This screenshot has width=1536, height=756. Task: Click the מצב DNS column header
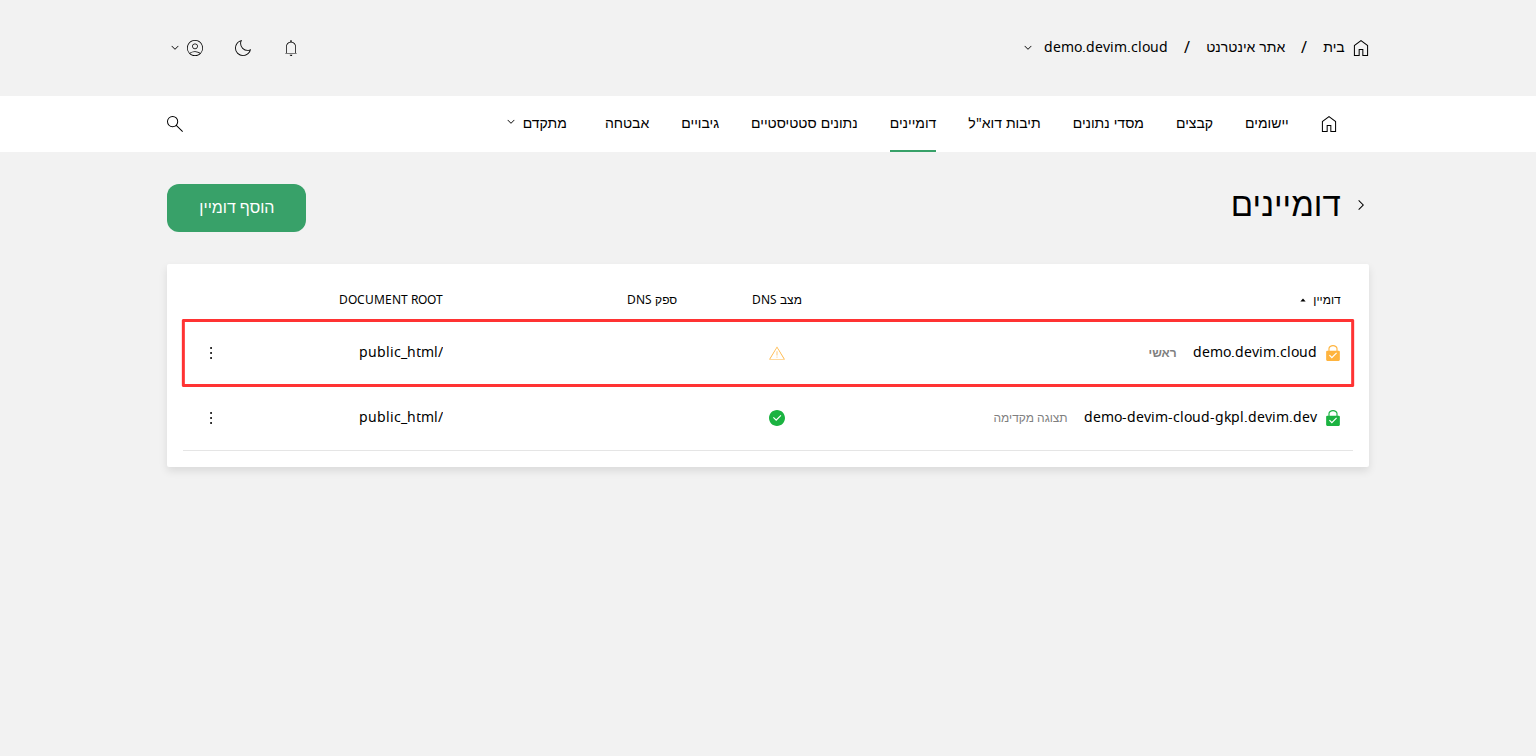pos(777,300)
